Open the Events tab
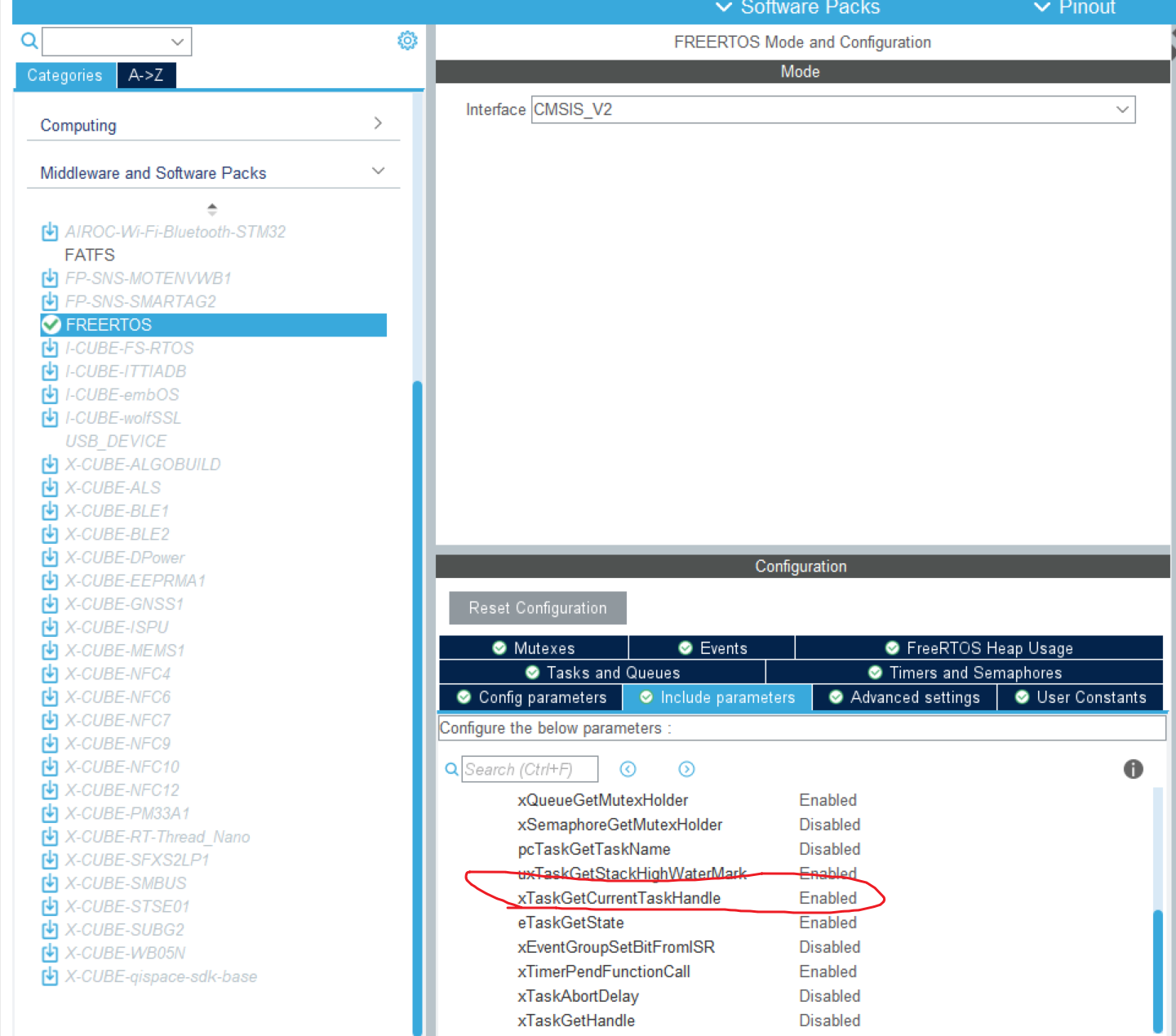Viewport: 1176px width, 1036px height. click(712, 647)
